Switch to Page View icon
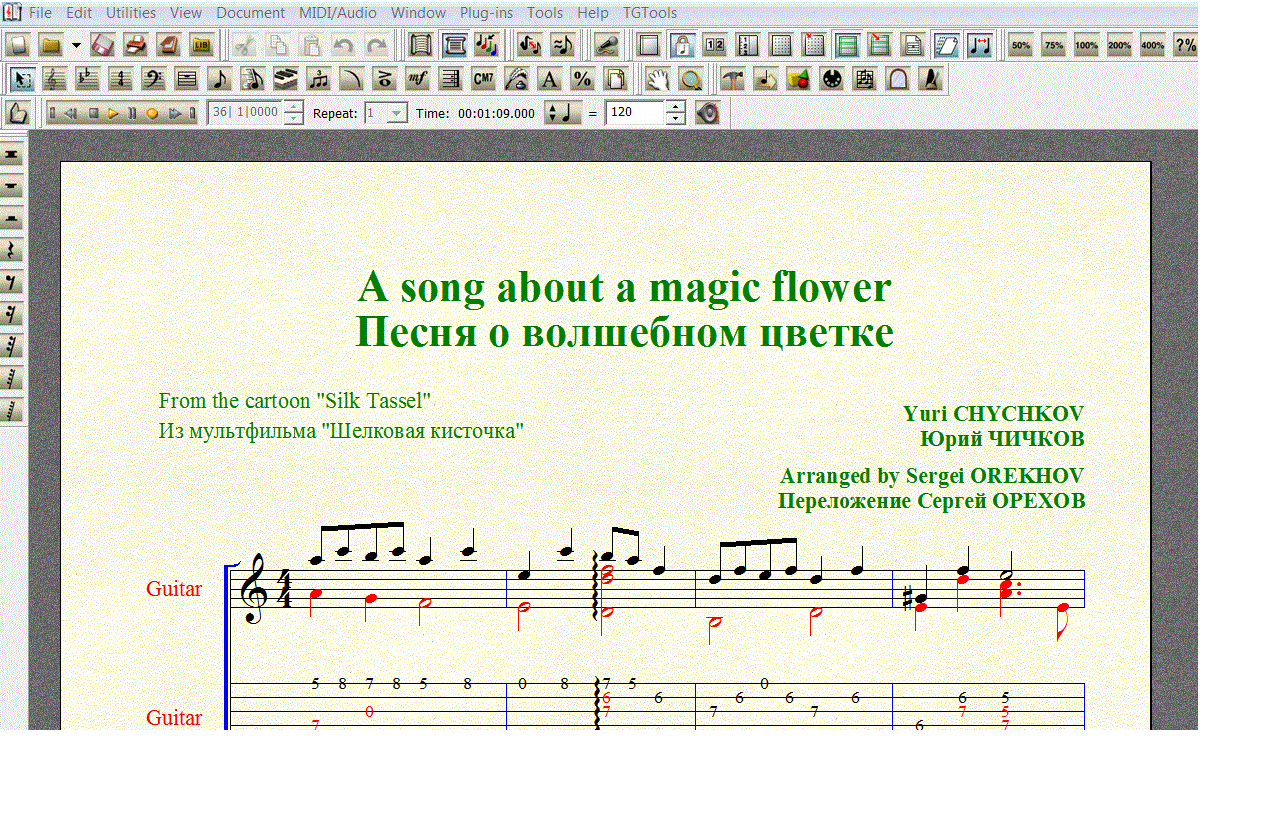This screenshot has height=817, width=1274. point(454,45)
